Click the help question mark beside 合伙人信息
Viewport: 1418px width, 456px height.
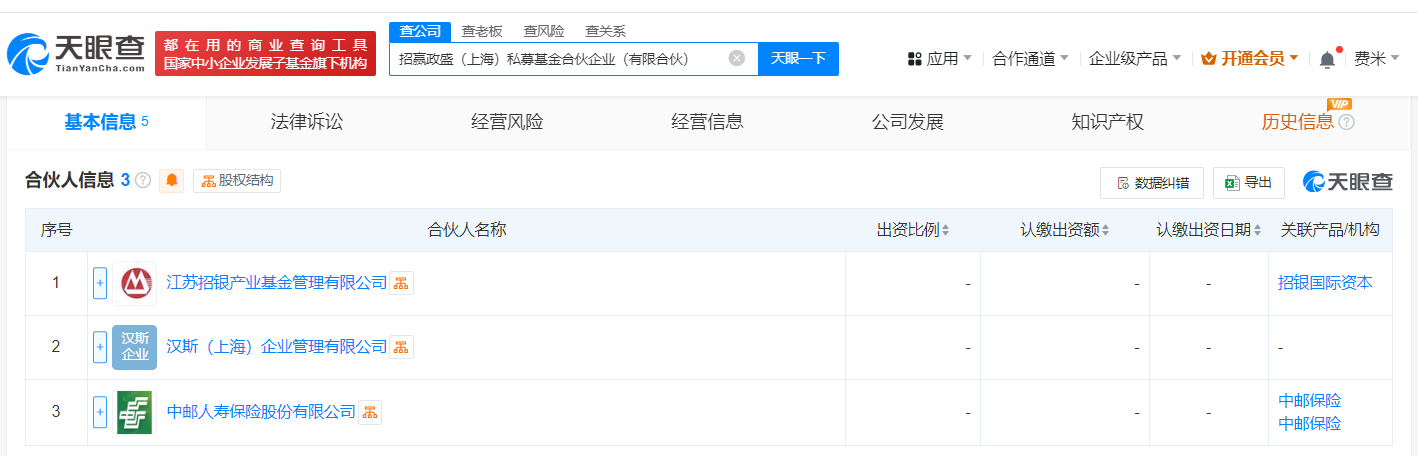[x=143, y=181]
